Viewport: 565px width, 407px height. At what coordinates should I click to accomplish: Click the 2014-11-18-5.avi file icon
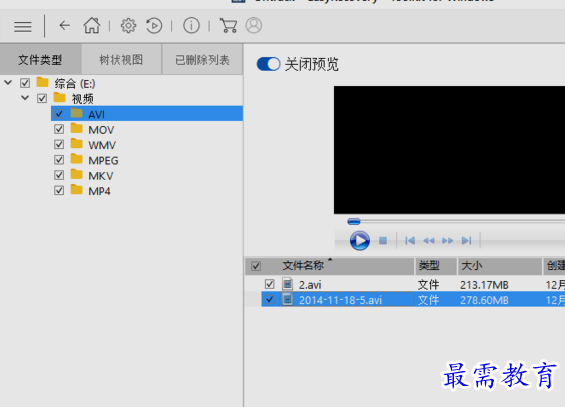pyautogui.click(x=287, y=299)
